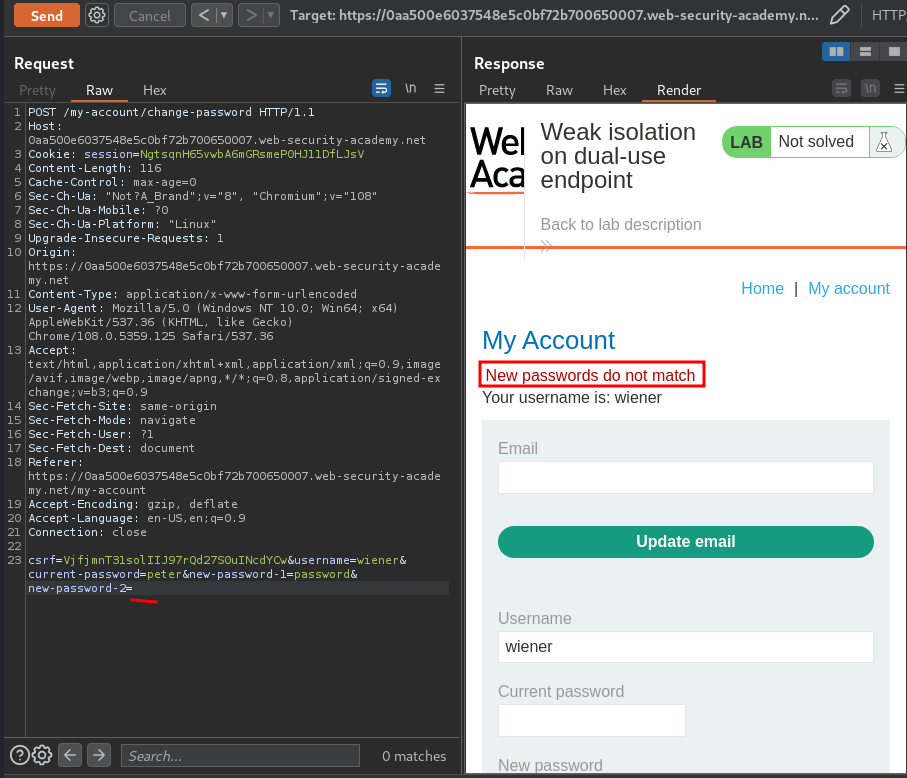Open Request panel hamburger options menu
Screen dimensions: 907x778
[x=440, y=89]
